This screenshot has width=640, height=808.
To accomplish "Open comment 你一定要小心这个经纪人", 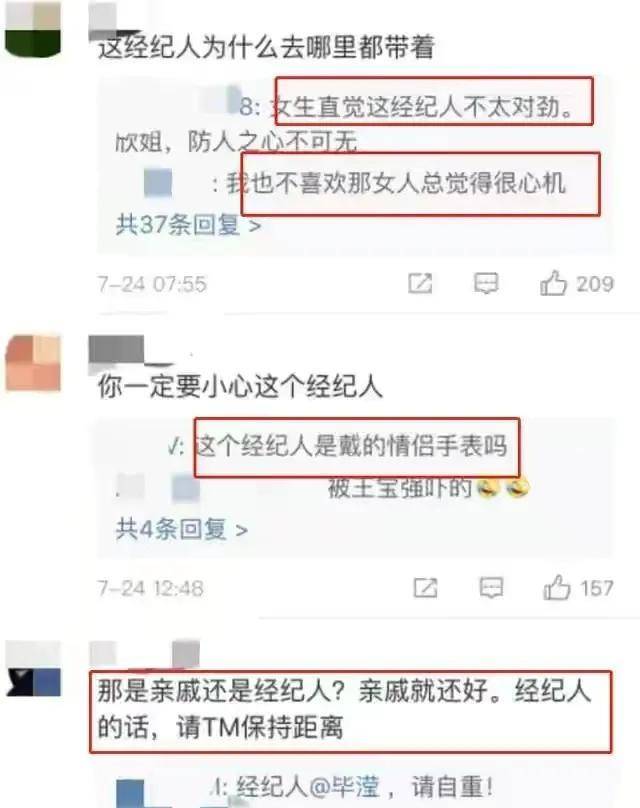I will [x=240, y=386].
